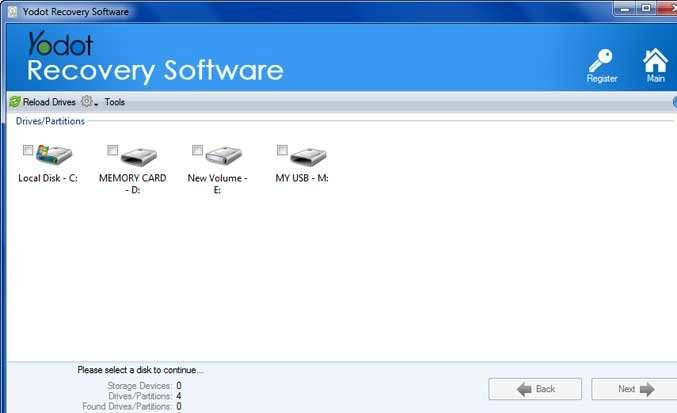Click the Reload Drives label
677x413 pixels.
49,102
